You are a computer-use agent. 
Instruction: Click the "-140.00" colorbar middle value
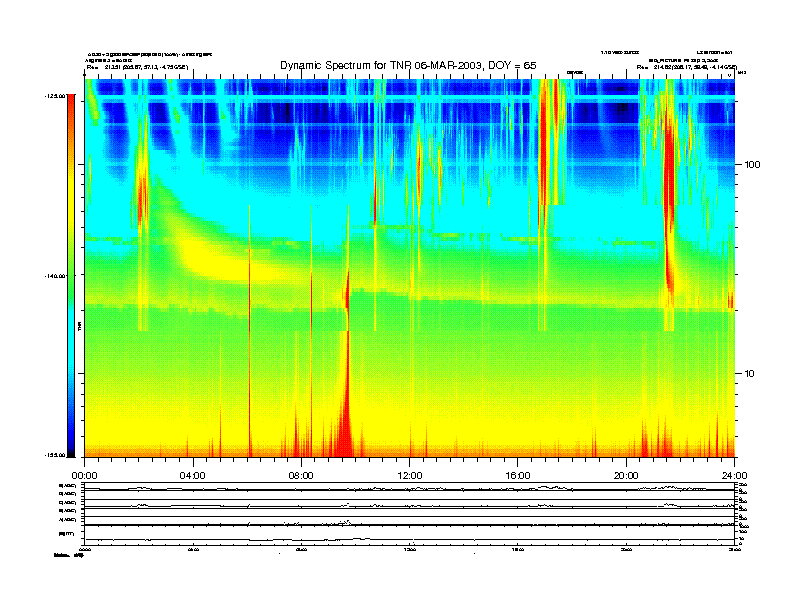click(56, 276)
